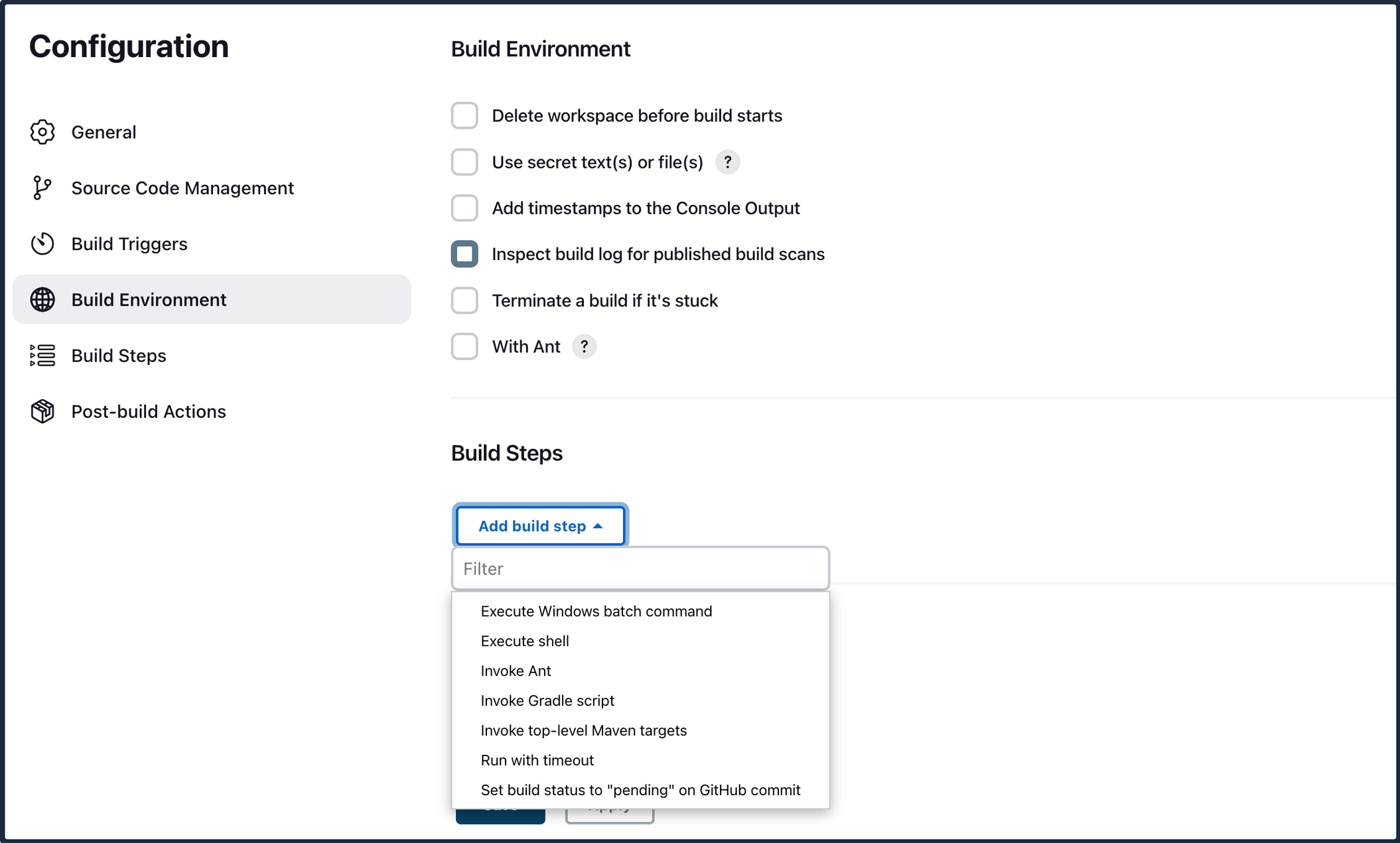Image resolution: width=1400 pixels, height=843 pixels.
Task: Click the Post-build Actions package icon
Action: pyautogui.click(x=42, y=411)
